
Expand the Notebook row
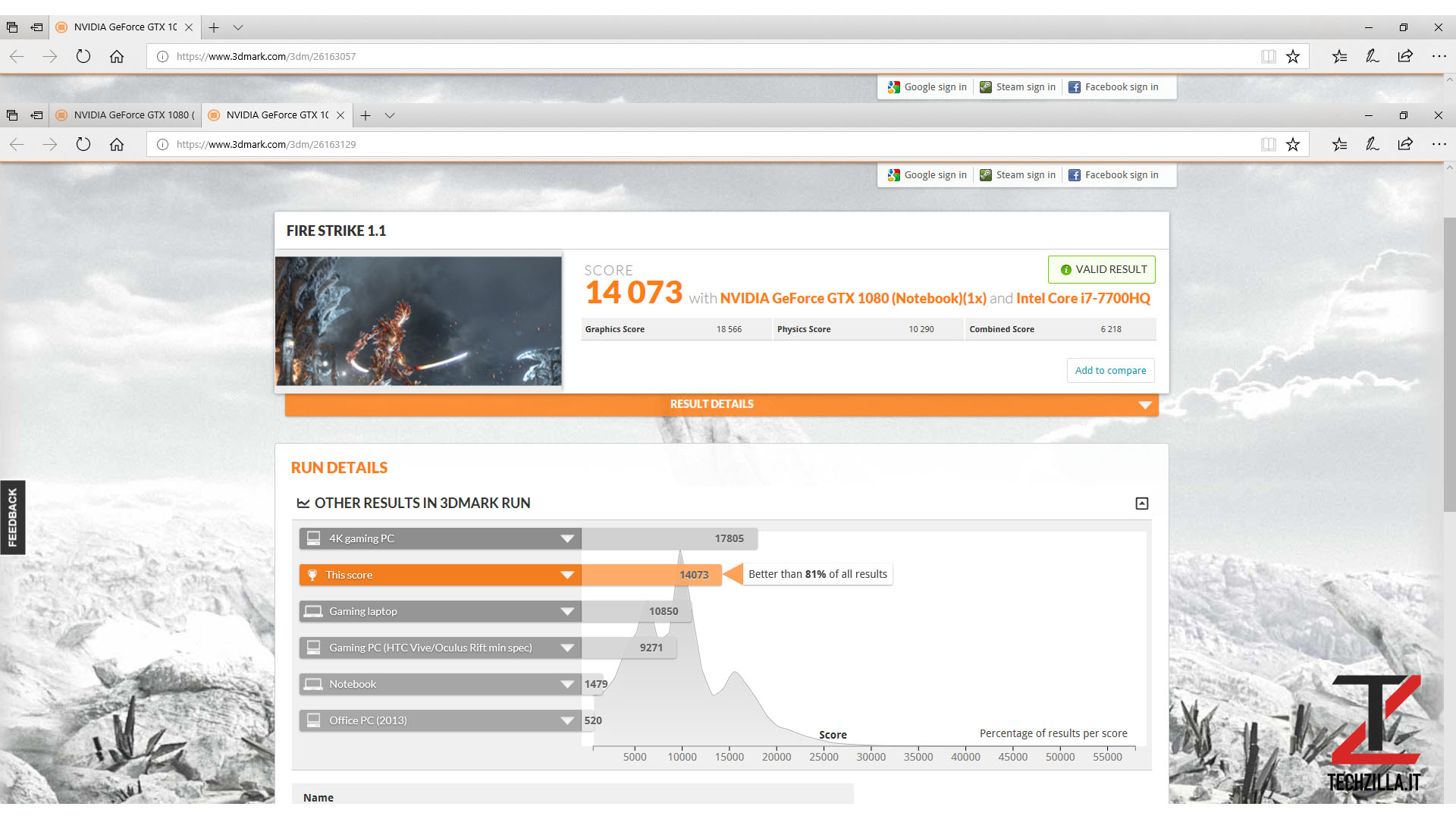click(x=566, y=684)
